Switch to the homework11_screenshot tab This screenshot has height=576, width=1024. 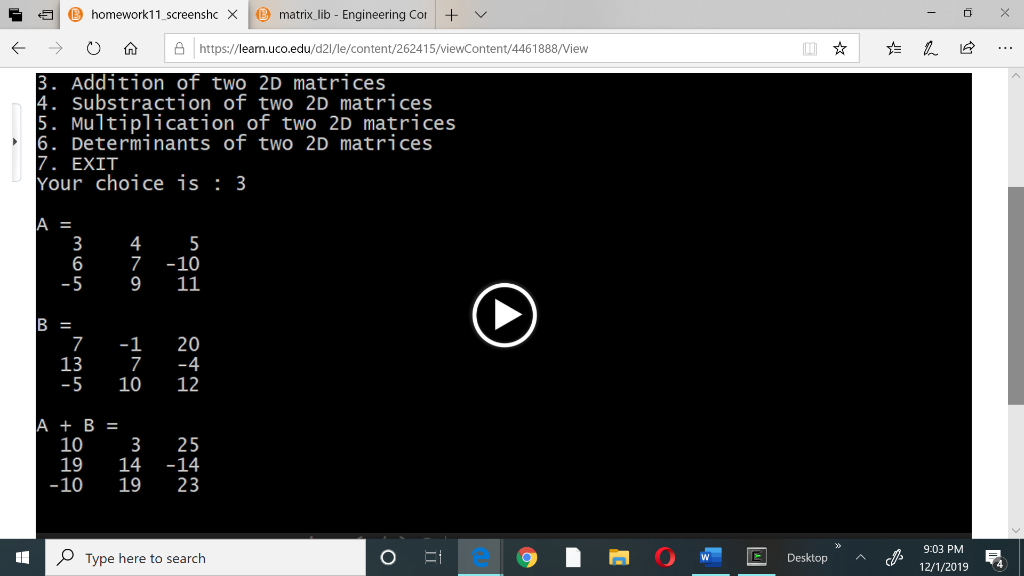click(x=150, y=14)
